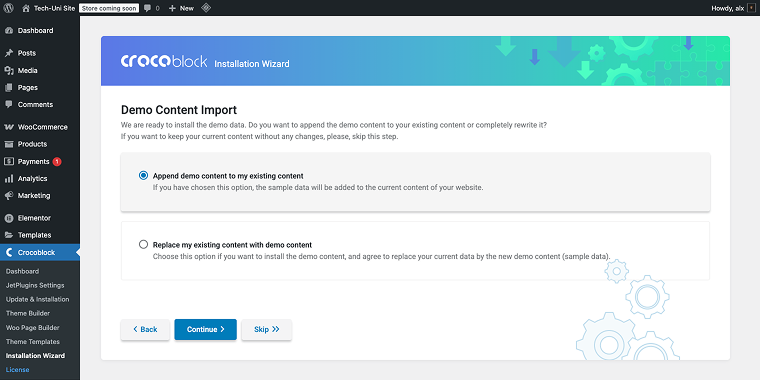Screen dimensions: 760x380
Task: Open the user avatar next to Howdy
Action: point(751,8)
